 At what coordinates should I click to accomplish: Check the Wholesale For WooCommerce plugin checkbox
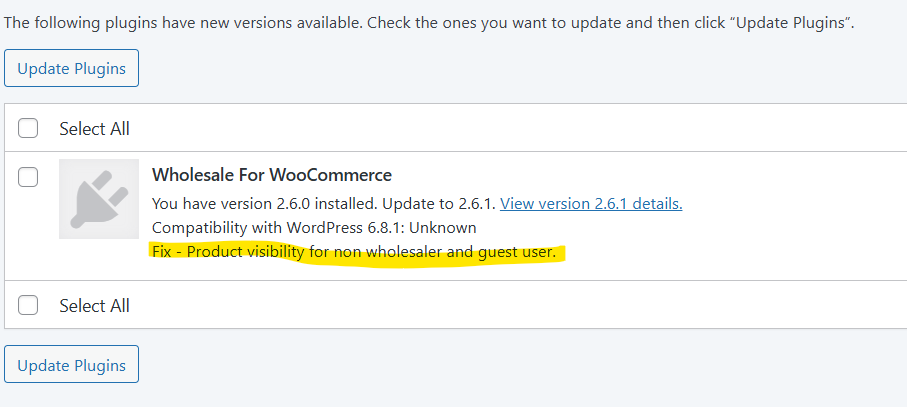coord(28,177)
